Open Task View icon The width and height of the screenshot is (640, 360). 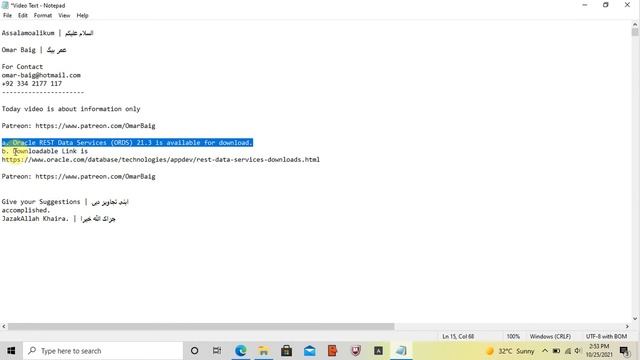[217, 351]
